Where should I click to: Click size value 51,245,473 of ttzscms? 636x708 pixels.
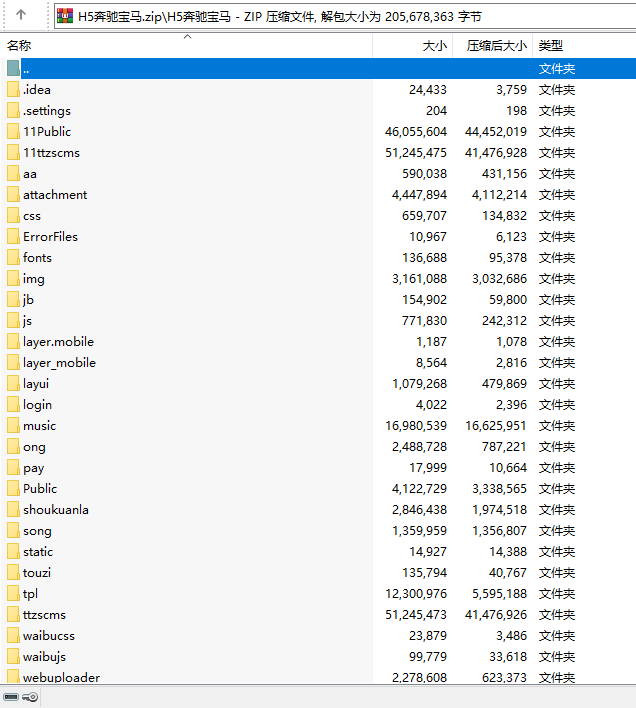(x=416, y=615)
